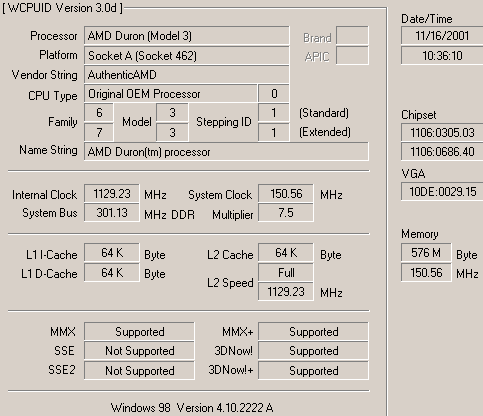Select the 3DNow!+ Supported status box

click(313, 370)
